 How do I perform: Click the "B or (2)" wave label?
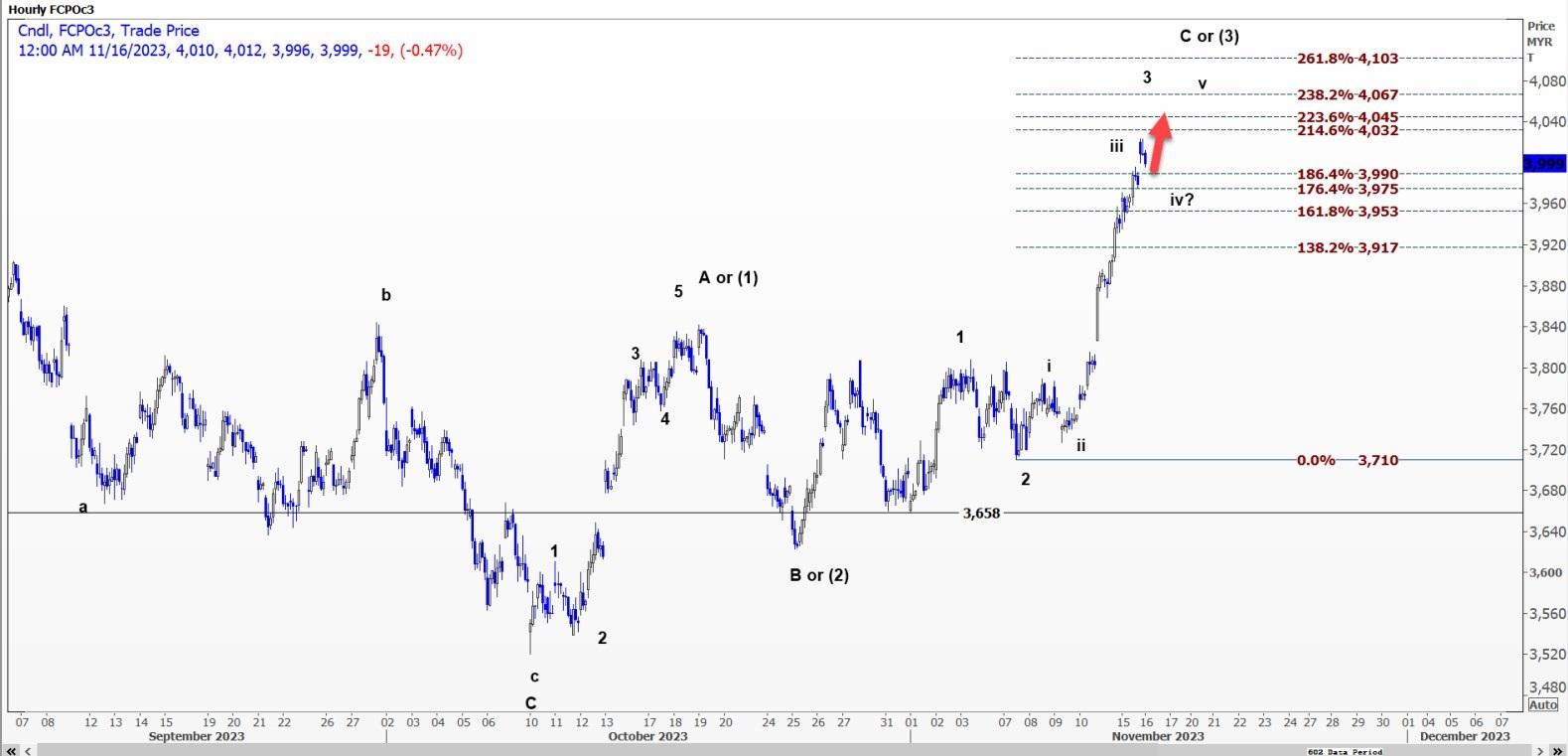coord(819,574)
